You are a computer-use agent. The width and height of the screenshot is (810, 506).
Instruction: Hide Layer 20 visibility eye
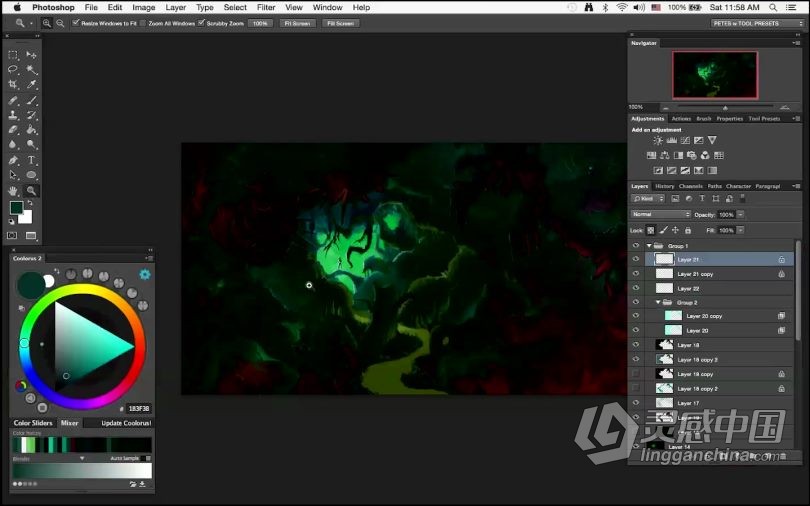tap(636, 330)
